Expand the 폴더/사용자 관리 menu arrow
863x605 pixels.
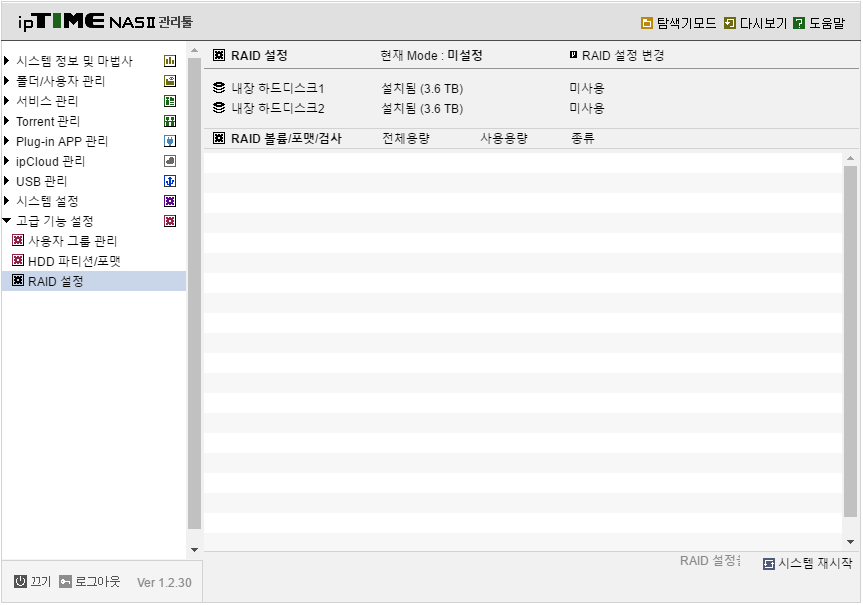pyautogui.click(x=7, y=80)
